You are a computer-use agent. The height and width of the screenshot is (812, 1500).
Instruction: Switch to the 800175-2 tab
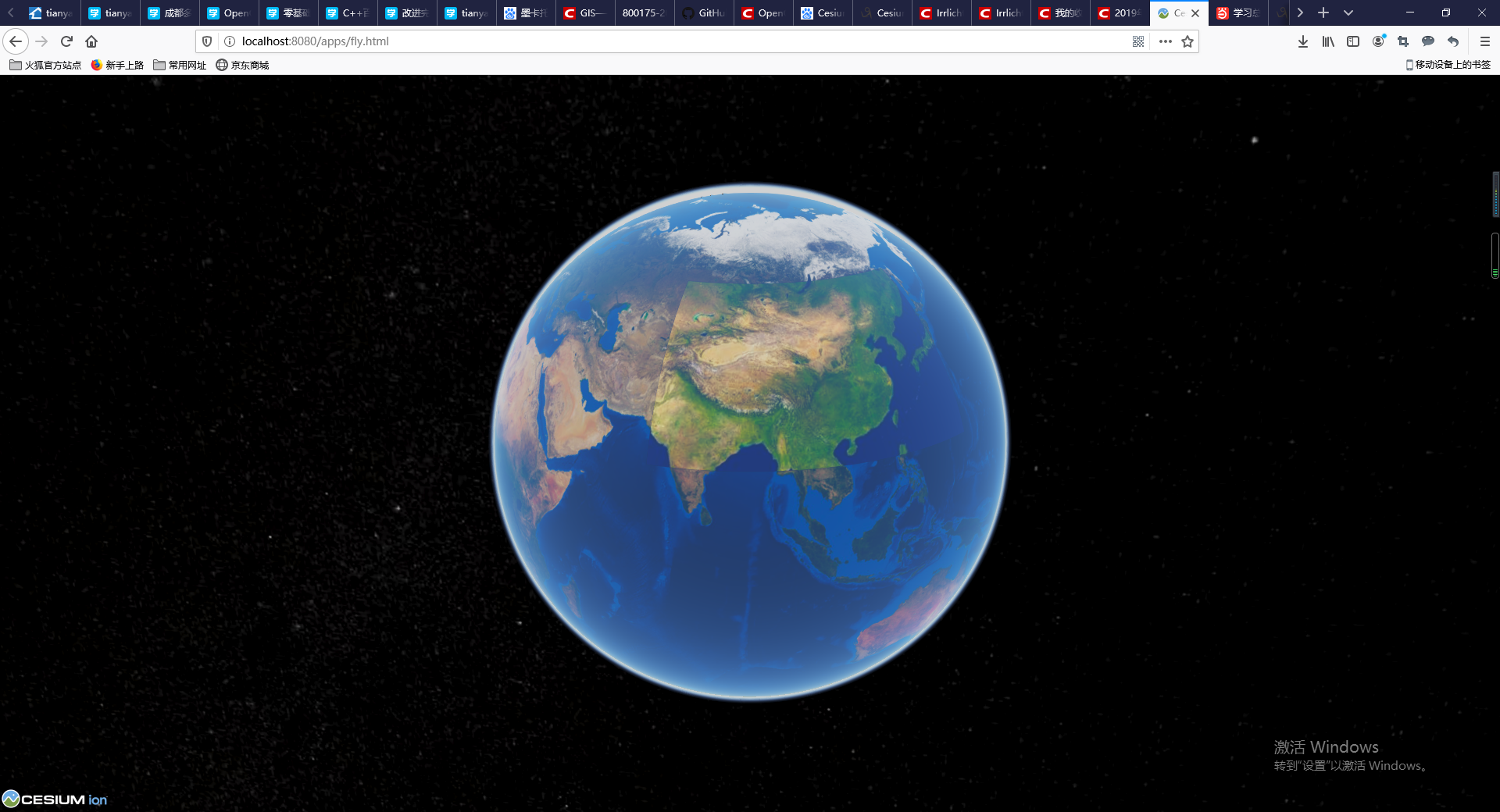pyautogui.click(x=645, y=12)
